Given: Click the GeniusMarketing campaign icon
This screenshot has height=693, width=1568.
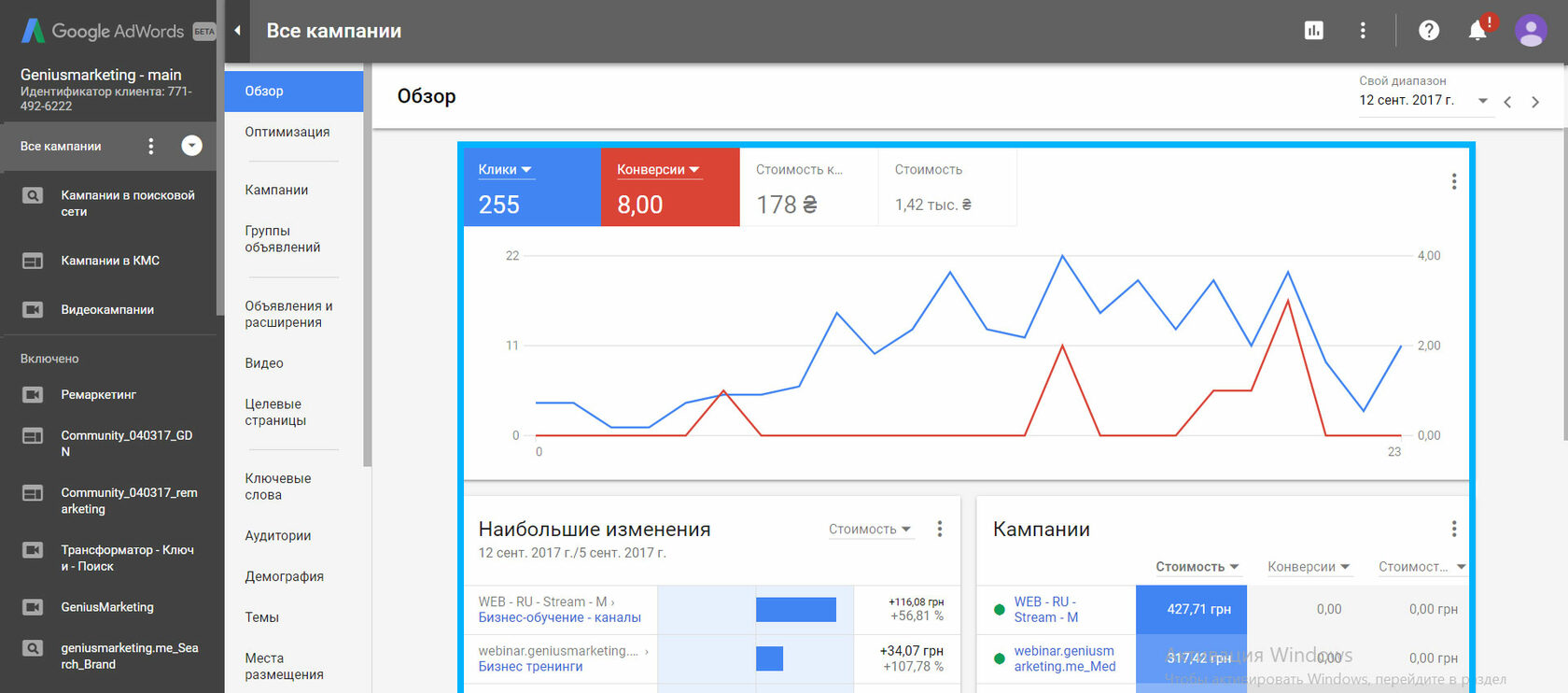Looking at the screenshot, I should [x=33, y=607].
